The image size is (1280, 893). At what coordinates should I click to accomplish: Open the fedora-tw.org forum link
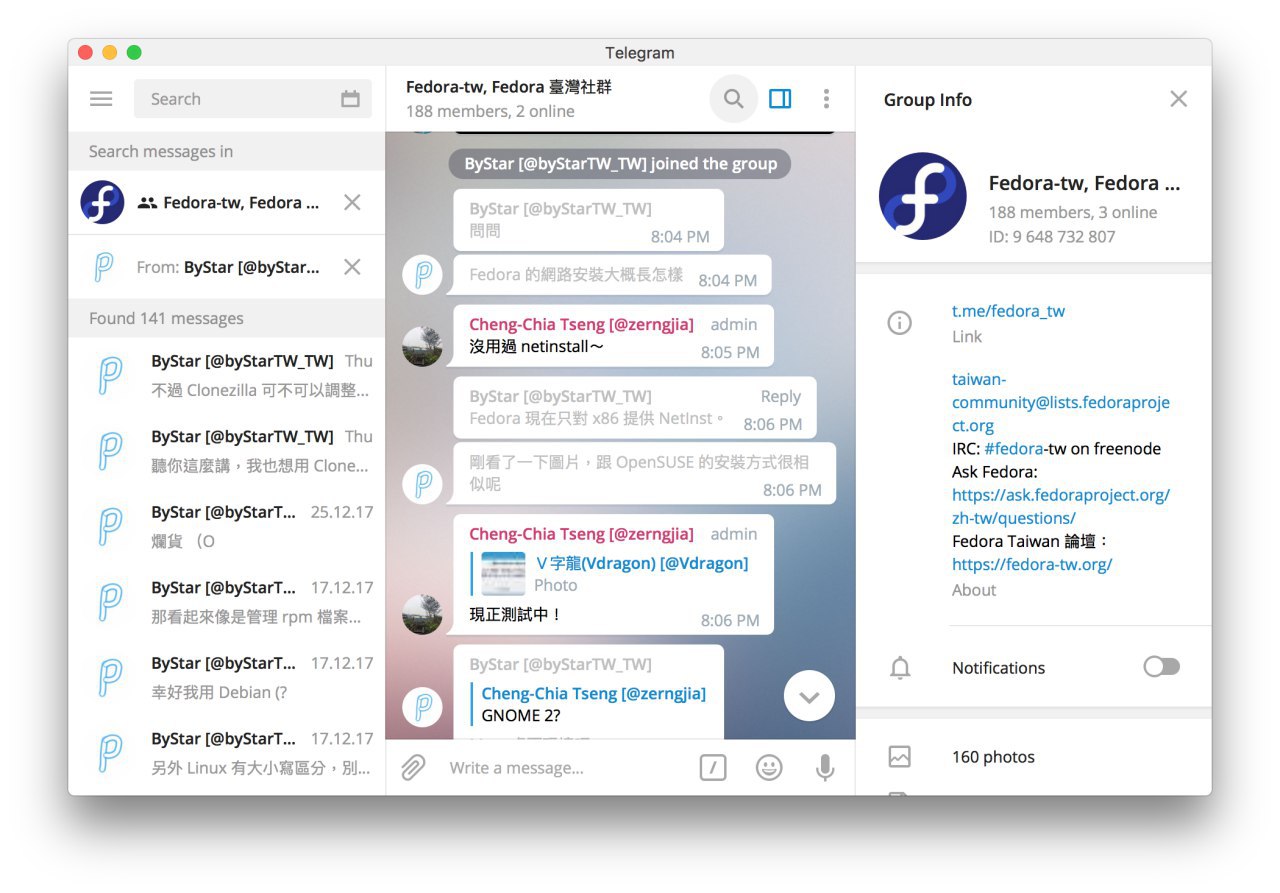click(x=1032, y=564)
